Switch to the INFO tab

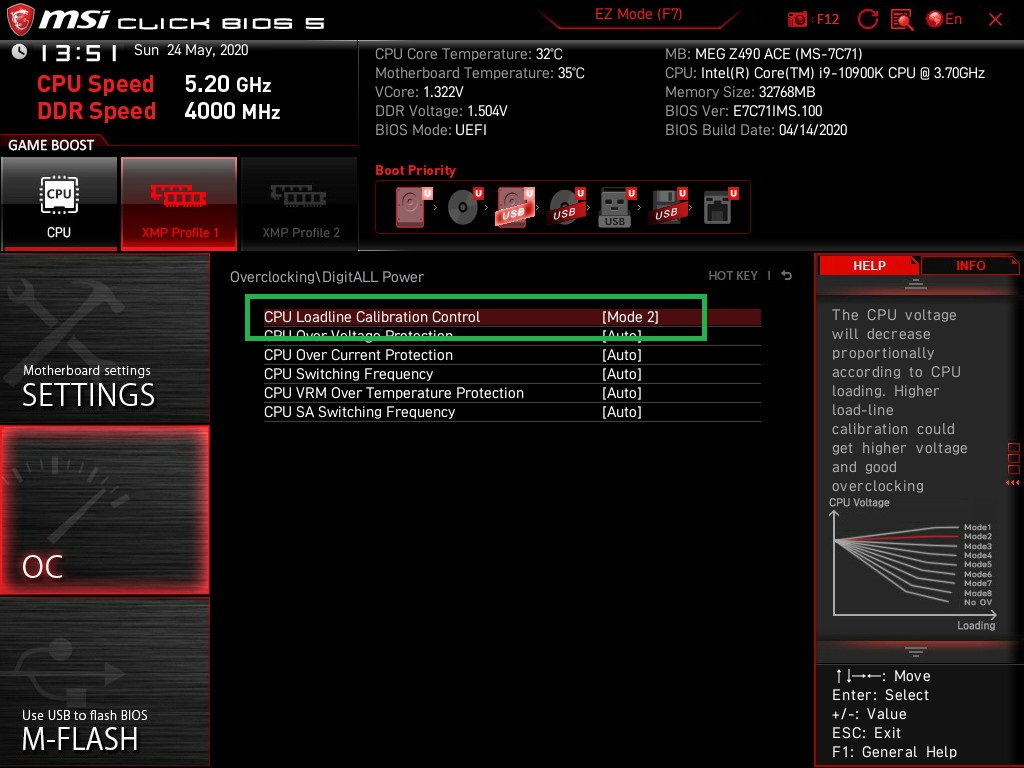click(x=970, y=265)
